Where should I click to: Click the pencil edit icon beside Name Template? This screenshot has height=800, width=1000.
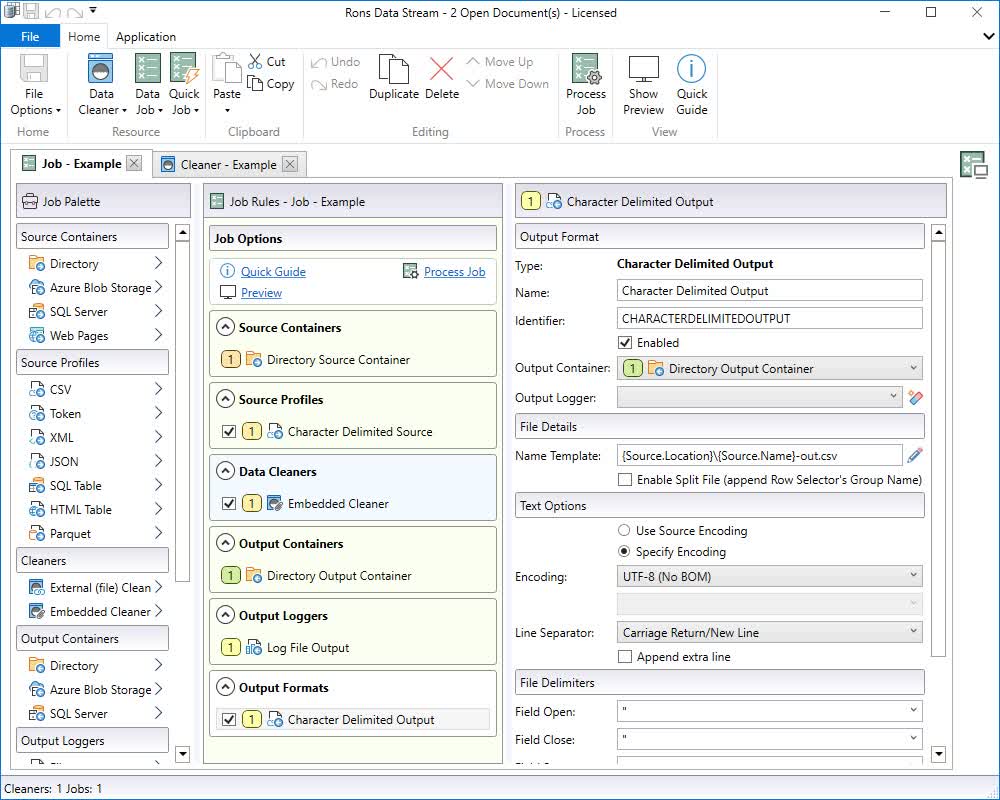[x=915, y=455]
